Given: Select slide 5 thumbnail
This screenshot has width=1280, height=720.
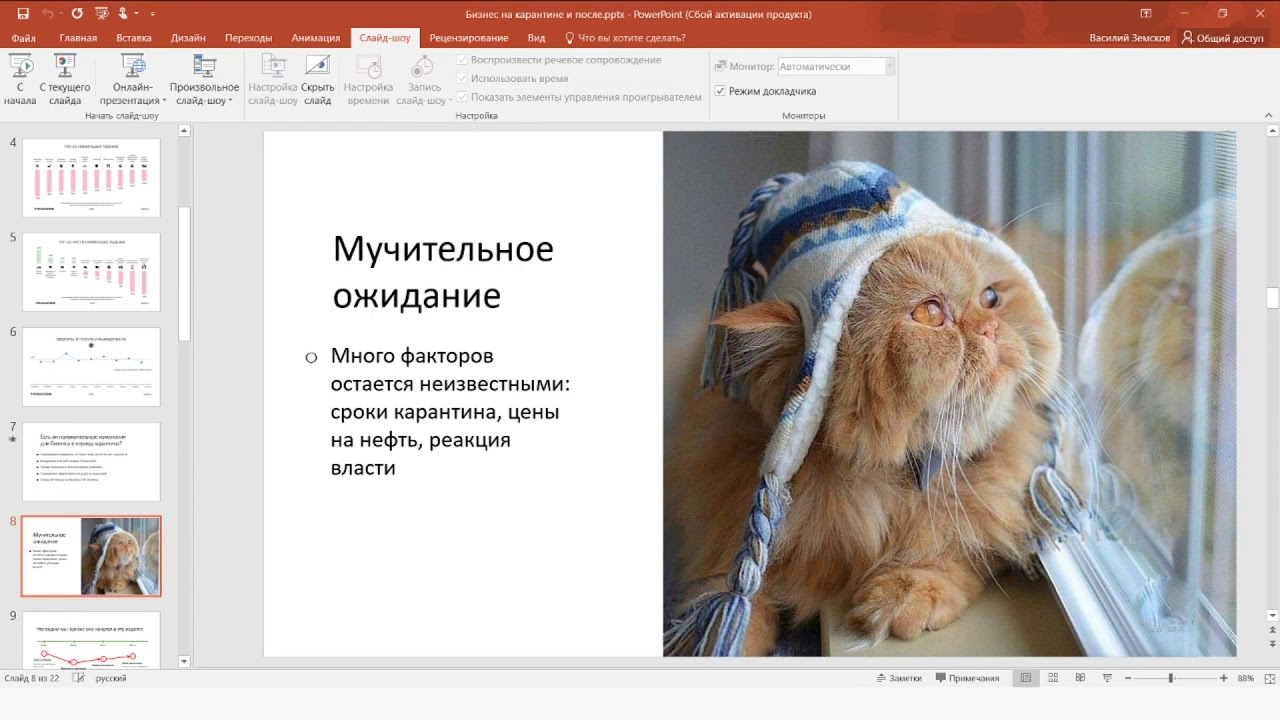Looking at the screenshot, I should tap(91, 272).
